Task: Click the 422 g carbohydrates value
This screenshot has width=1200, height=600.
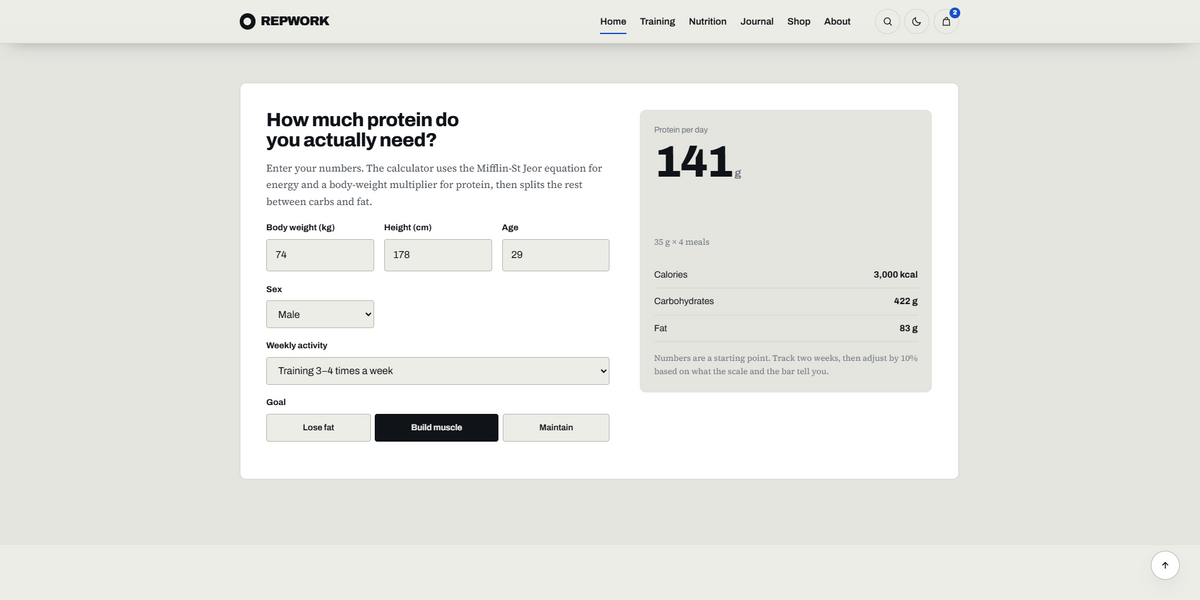Action: point(906,301)
